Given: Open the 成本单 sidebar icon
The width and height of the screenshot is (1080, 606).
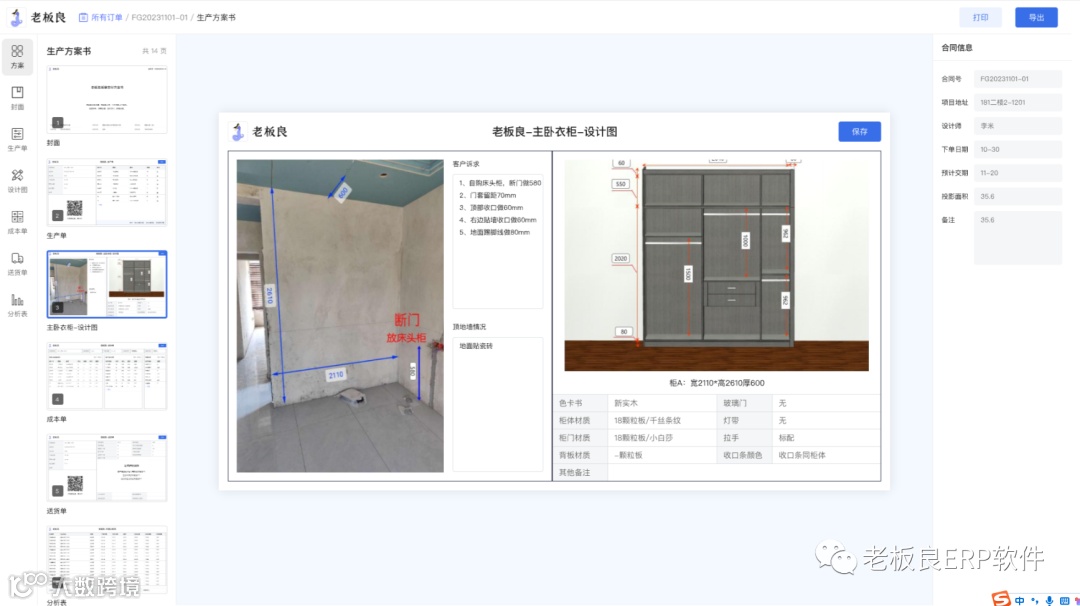Looking at the screenshot, I should [17, 222].
